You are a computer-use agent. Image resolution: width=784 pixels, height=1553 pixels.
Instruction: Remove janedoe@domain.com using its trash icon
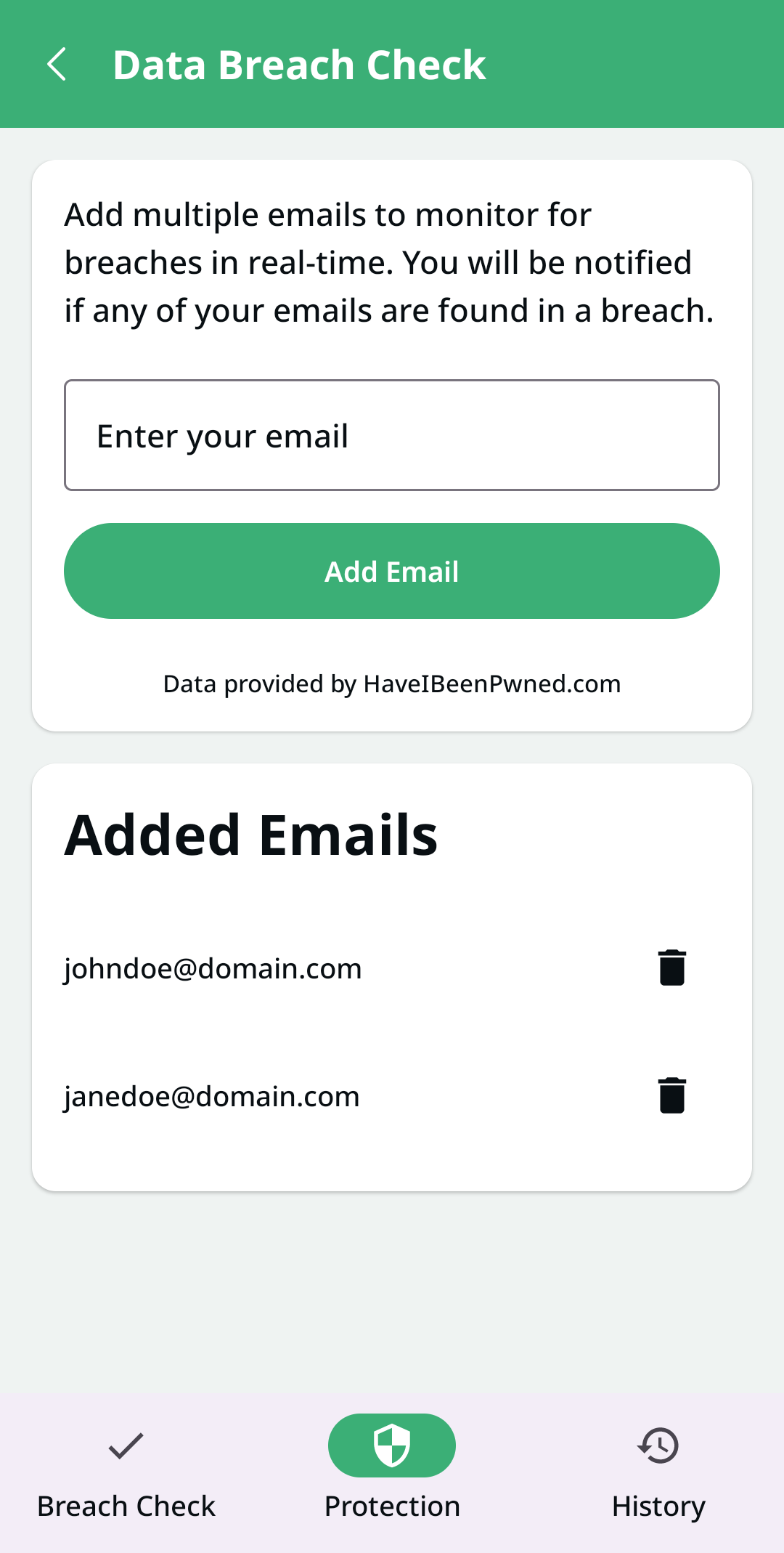click(x=672, y=1095)
